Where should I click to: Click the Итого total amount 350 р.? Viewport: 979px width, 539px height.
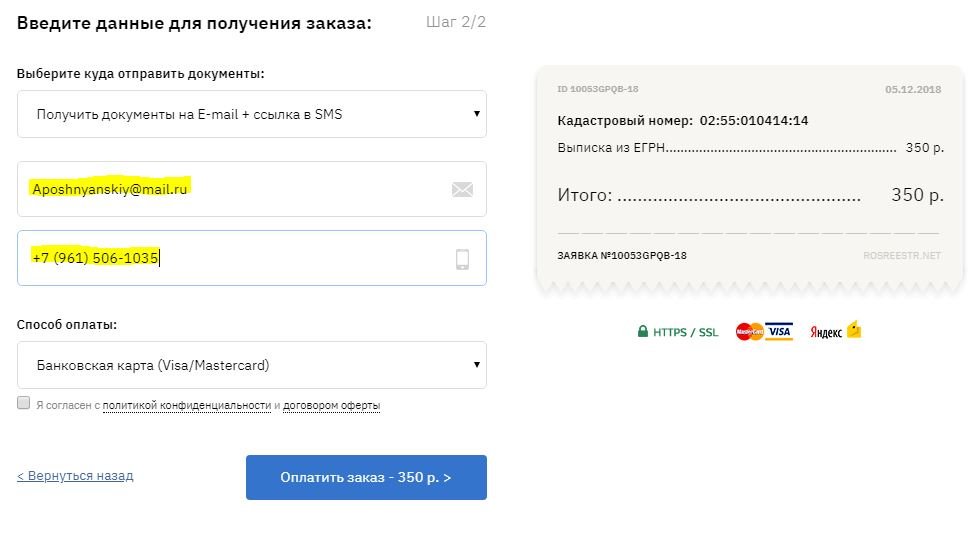pyautogui.click(x=917, y=196)
